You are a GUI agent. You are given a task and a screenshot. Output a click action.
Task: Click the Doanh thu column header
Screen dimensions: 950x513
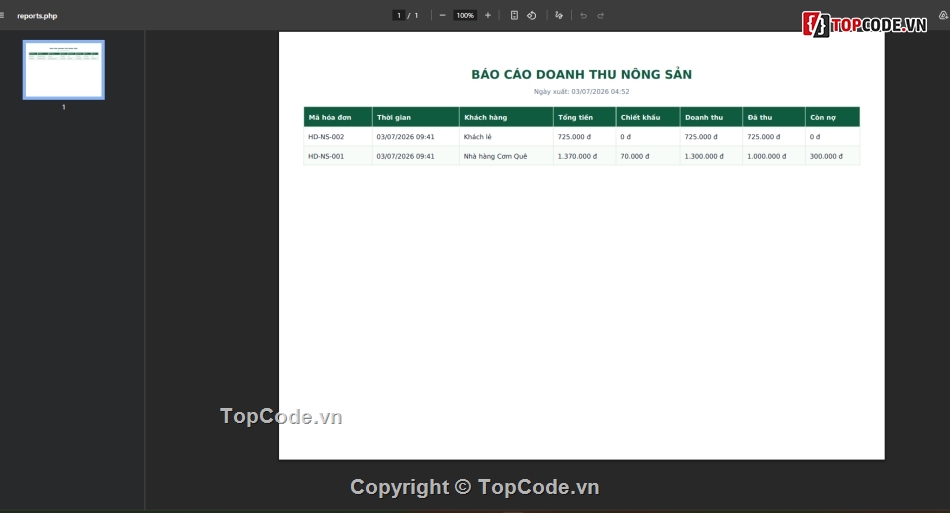click(x=711, y=117)
